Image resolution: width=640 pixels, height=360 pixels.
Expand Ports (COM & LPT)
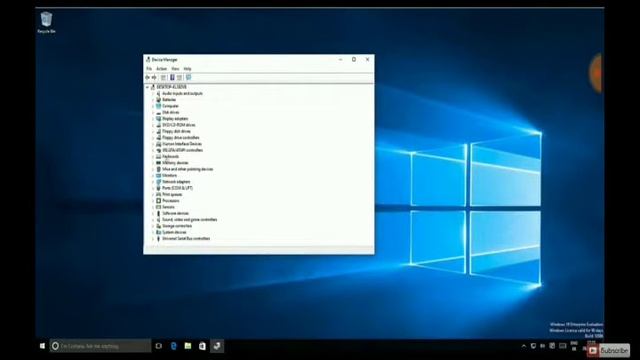(153, 188)
